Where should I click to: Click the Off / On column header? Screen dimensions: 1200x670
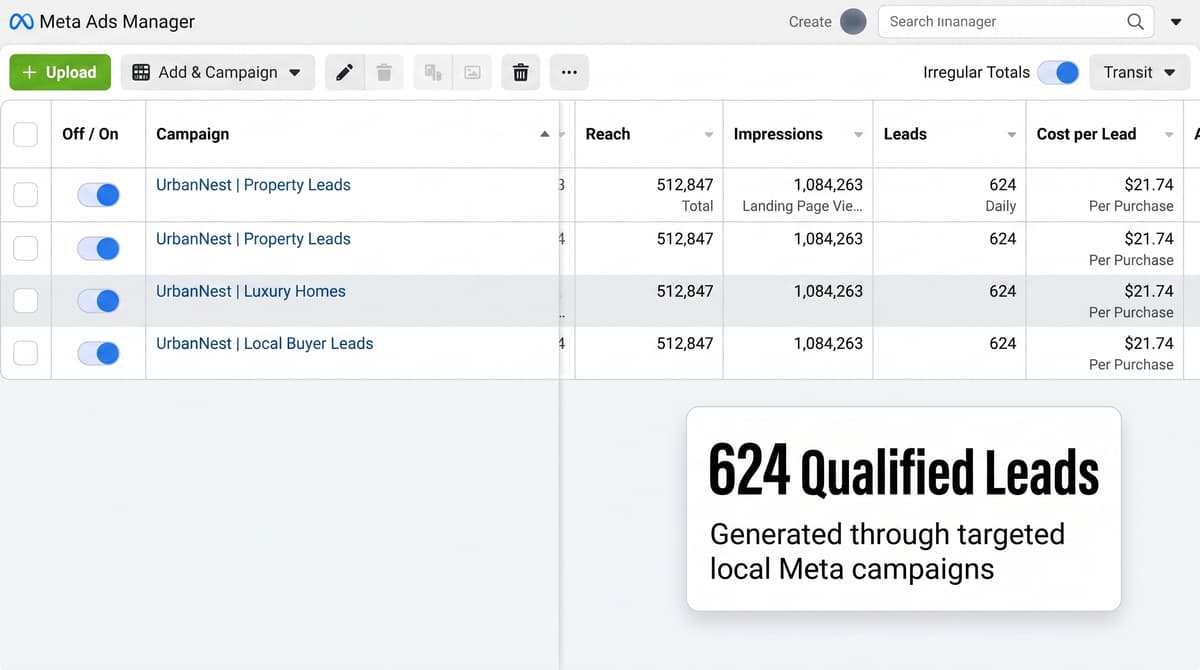click(90, 134)
